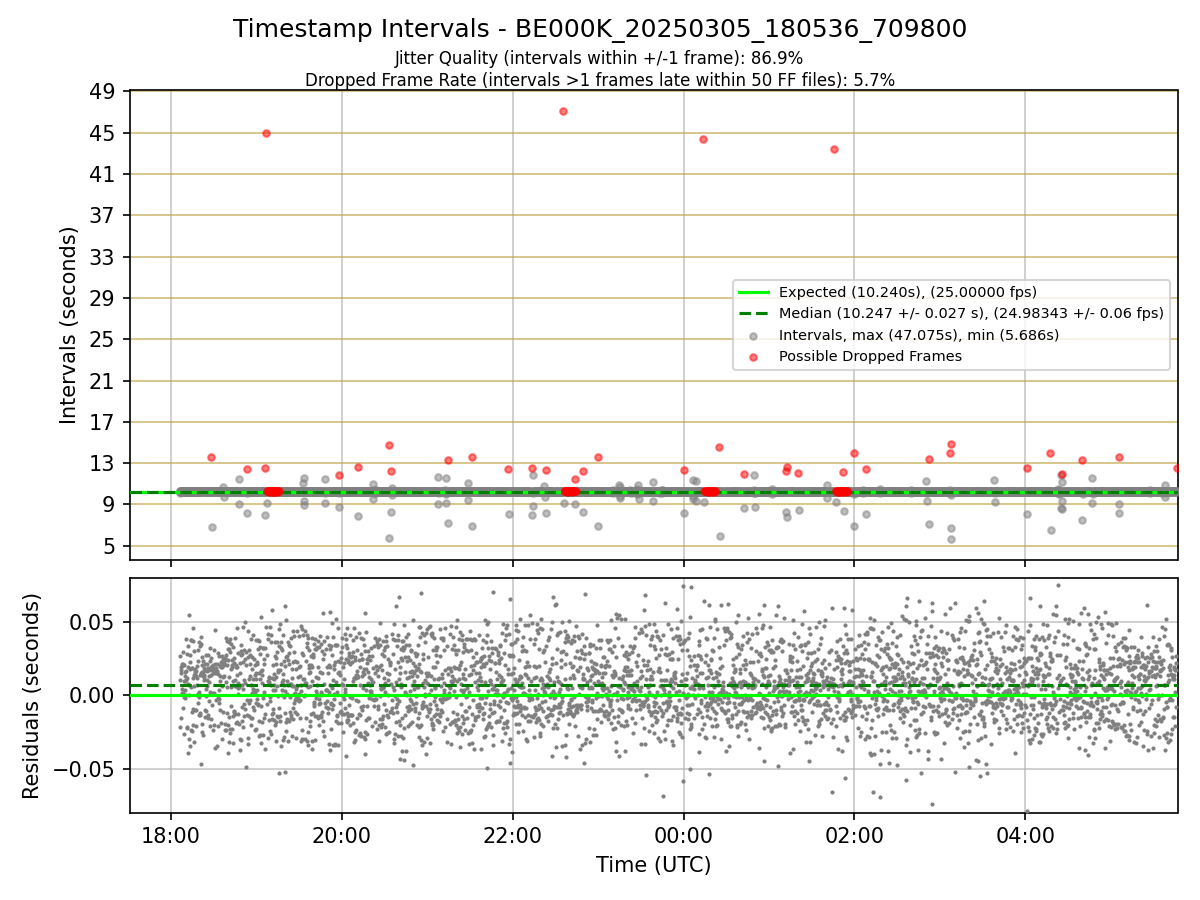Click the red outlier point at 45 seconds after 19:00
Screen dimensions: 1200x900
(x=266, y=133)
